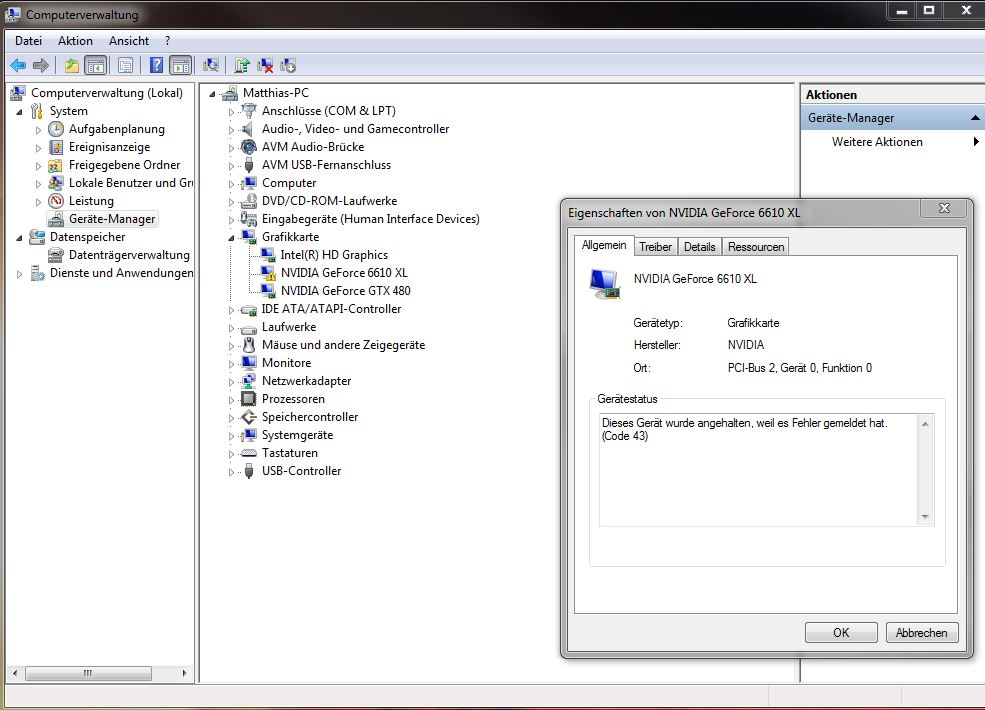Screen dimensions: 985x710
Task: Expand Dienste und Anwendungen node
Action: tap(19, 274)
